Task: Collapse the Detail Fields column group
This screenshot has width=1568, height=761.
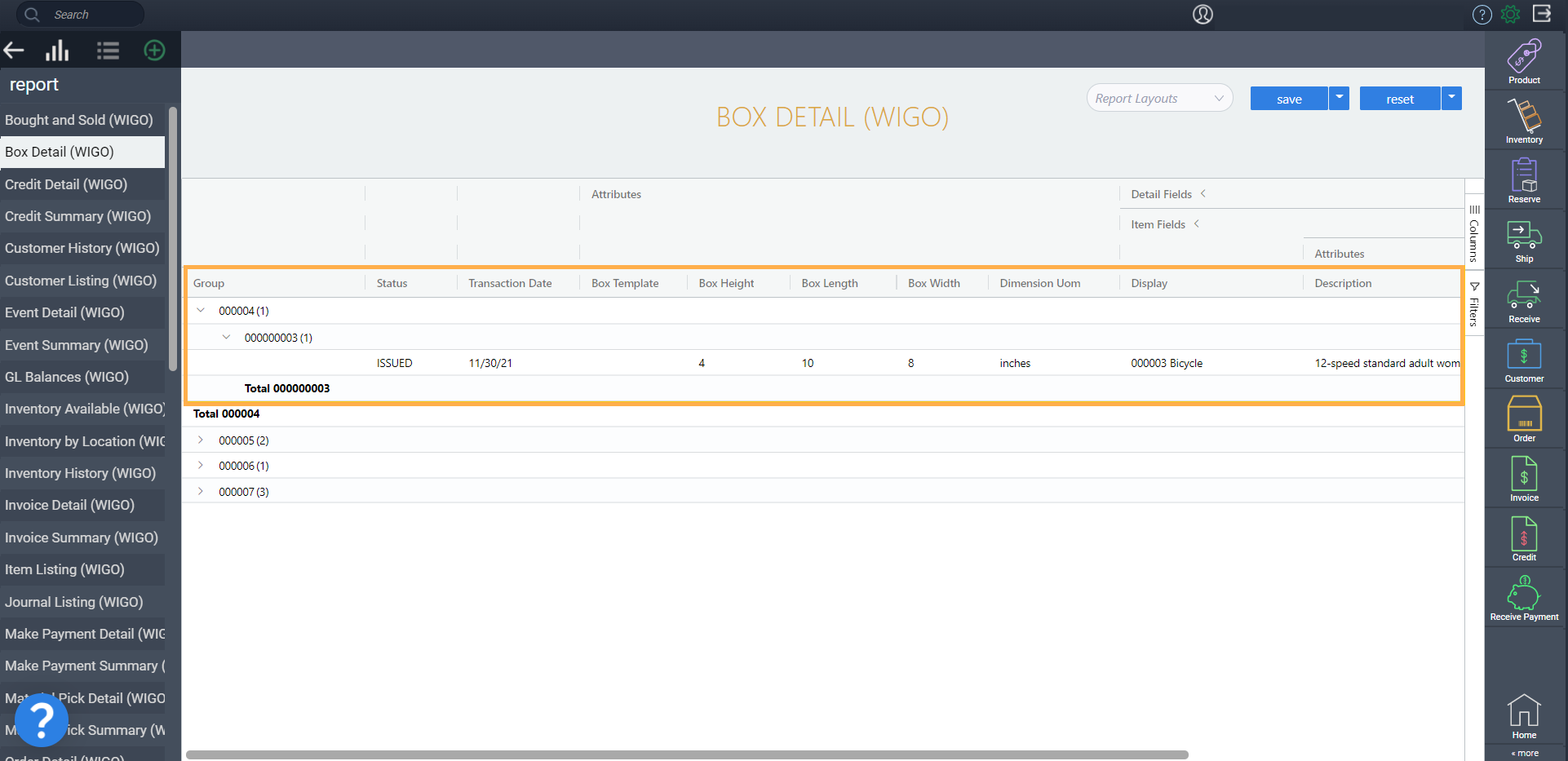Action: point(1203,193)
